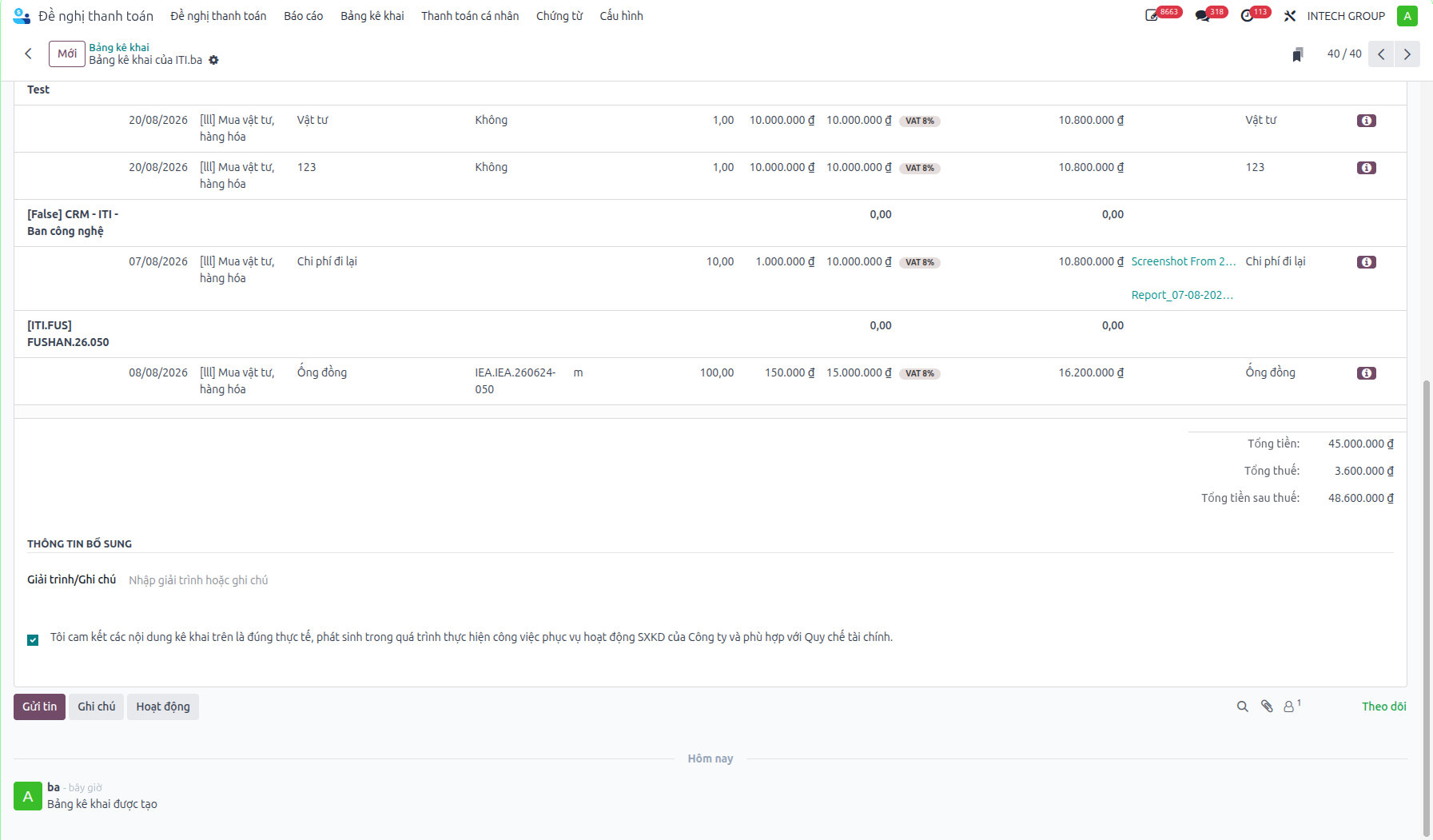This screenshot has width=1433, height=840.
Task: Click the Hoạt động button
Action: click(x=163, y=707)
